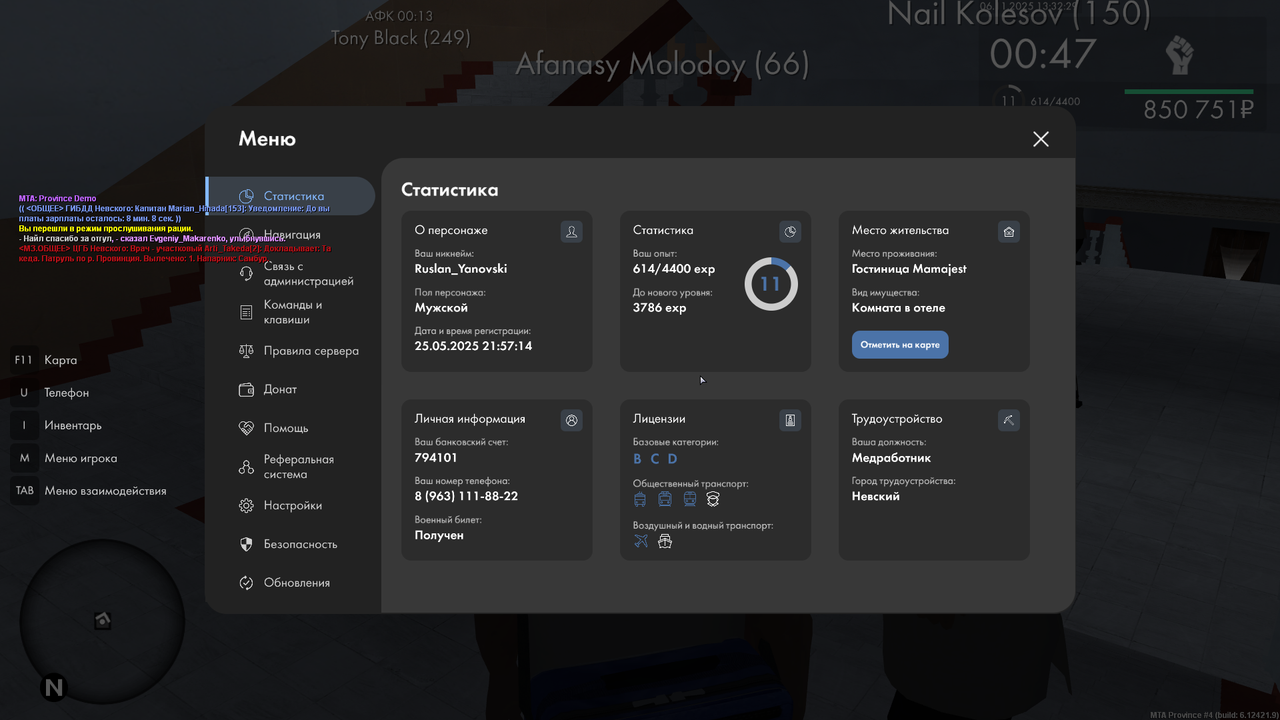The image size is (1280, 720).
Task: Click the N compass badge below the minimap
Action: click(53, 688)
